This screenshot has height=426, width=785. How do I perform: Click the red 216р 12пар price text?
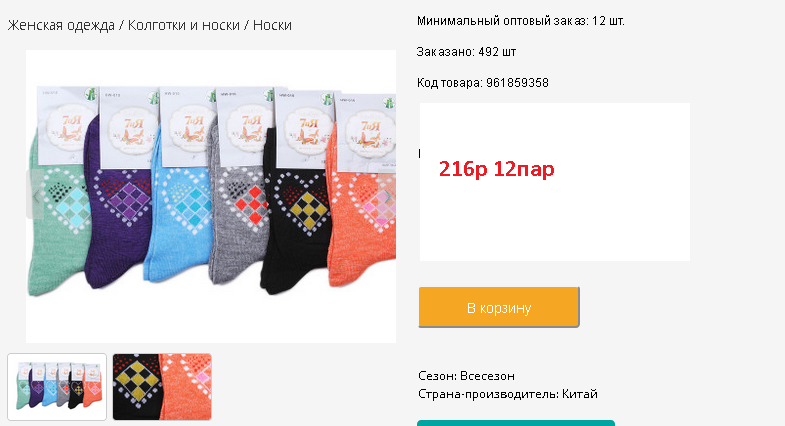point(497,169)
